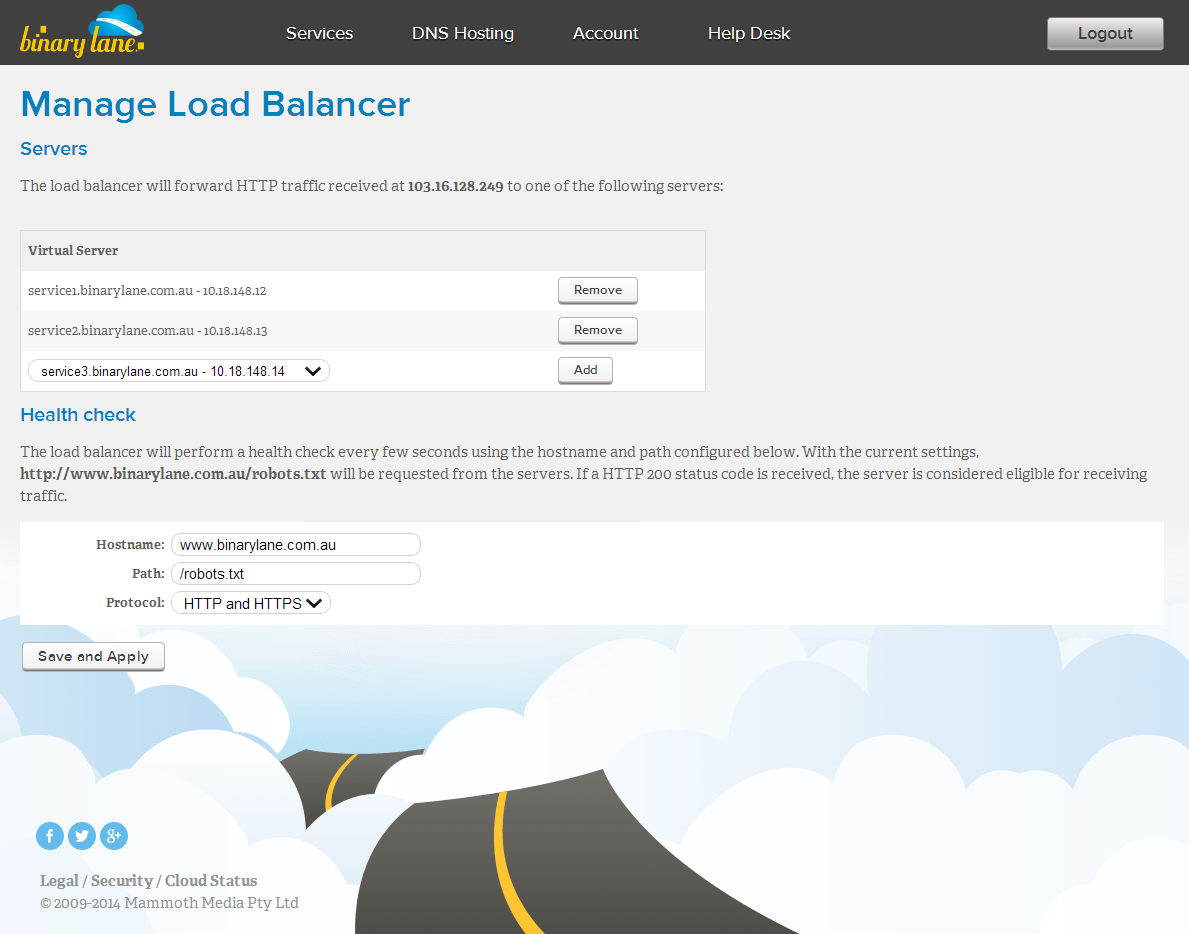Open the Services menu
This screenshot has width=1189, height=934.
pos(319,33)
